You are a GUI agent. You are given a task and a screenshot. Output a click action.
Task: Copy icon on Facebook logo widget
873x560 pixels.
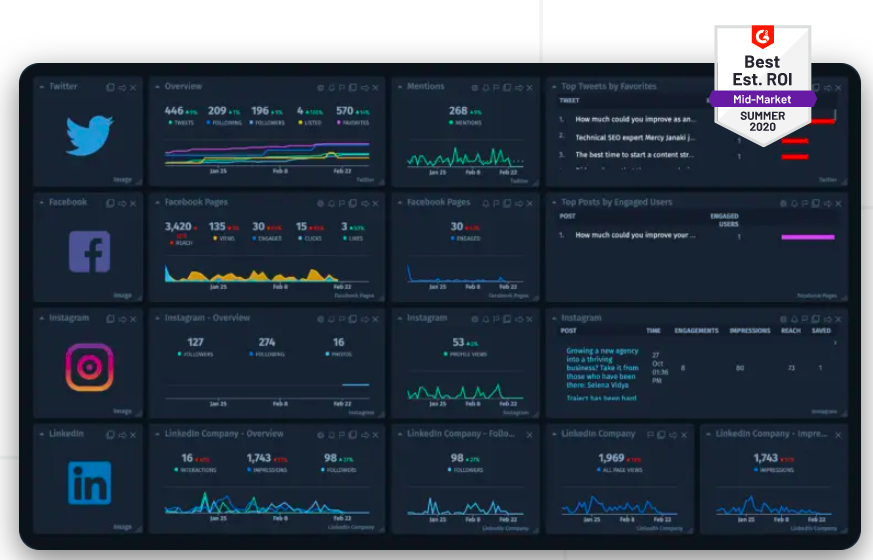(x=110, y=203)
